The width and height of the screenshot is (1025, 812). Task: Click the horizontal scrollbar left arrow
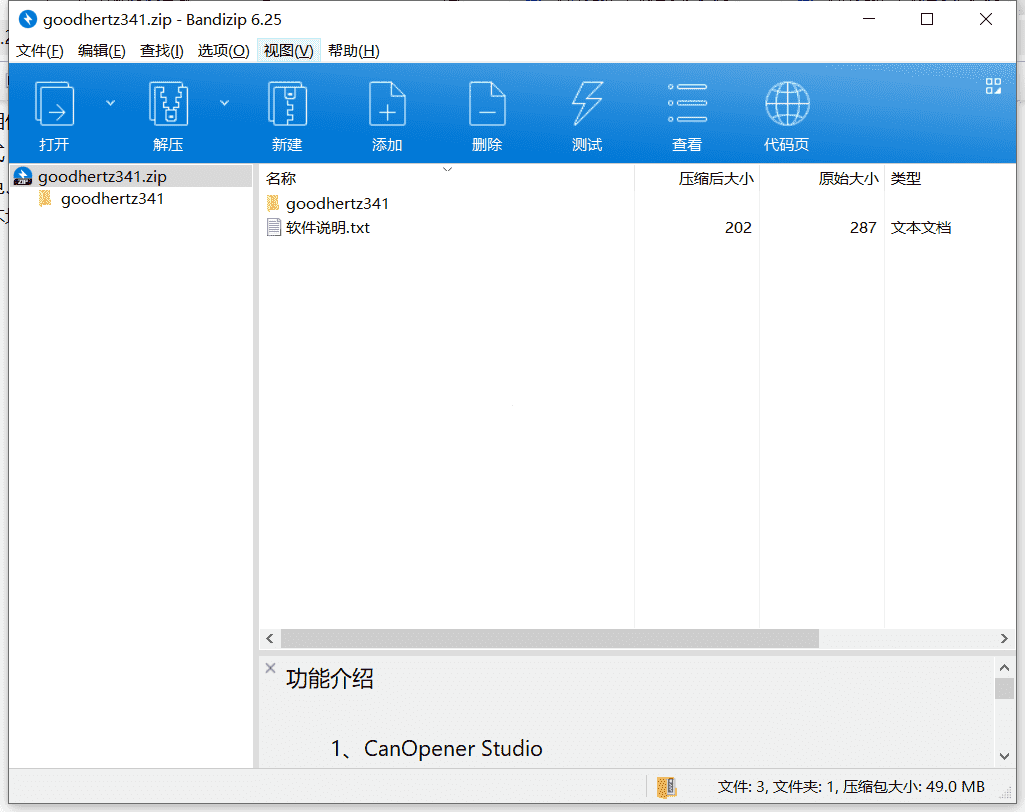270,639
